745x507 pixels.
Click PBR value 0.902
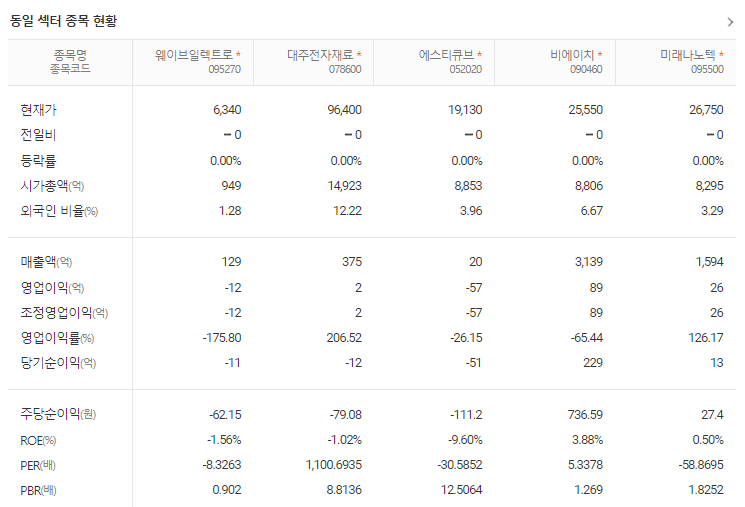(227, 490)
